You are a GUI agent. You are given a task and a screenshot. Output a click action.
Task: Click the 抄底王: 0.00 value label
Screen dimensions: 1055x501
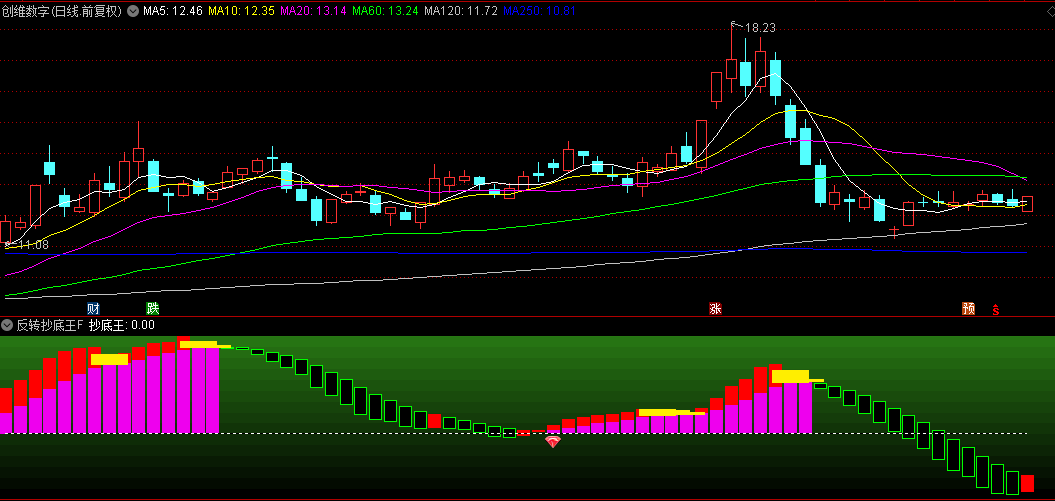(122, 325)
